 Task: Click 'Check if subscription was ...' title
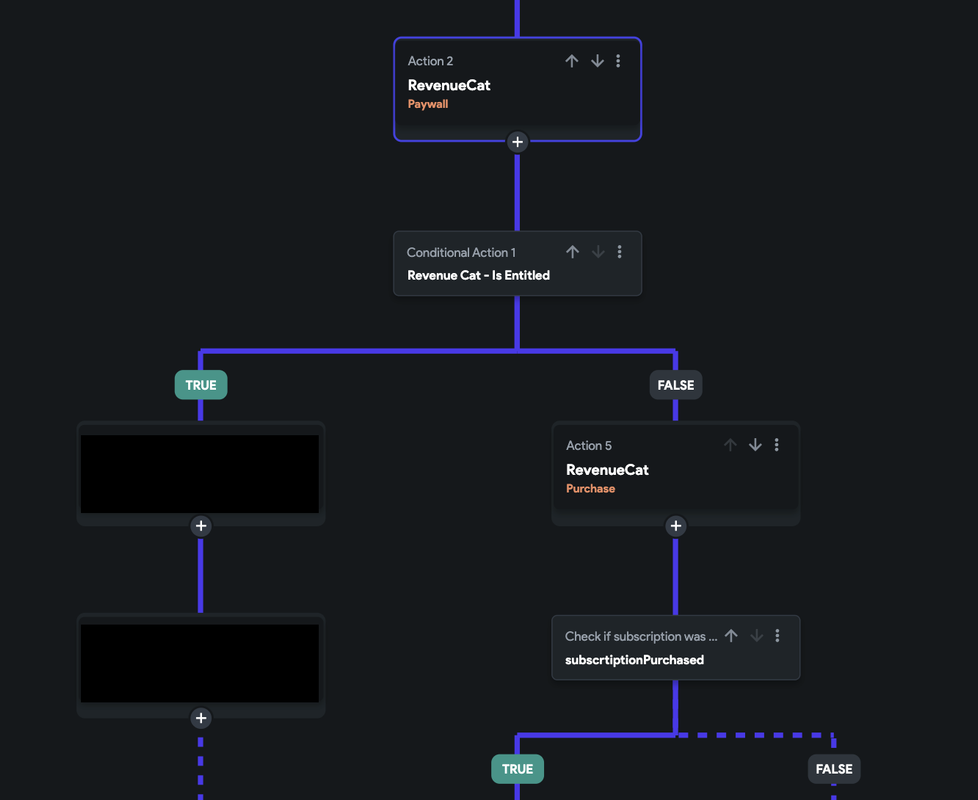641,636
